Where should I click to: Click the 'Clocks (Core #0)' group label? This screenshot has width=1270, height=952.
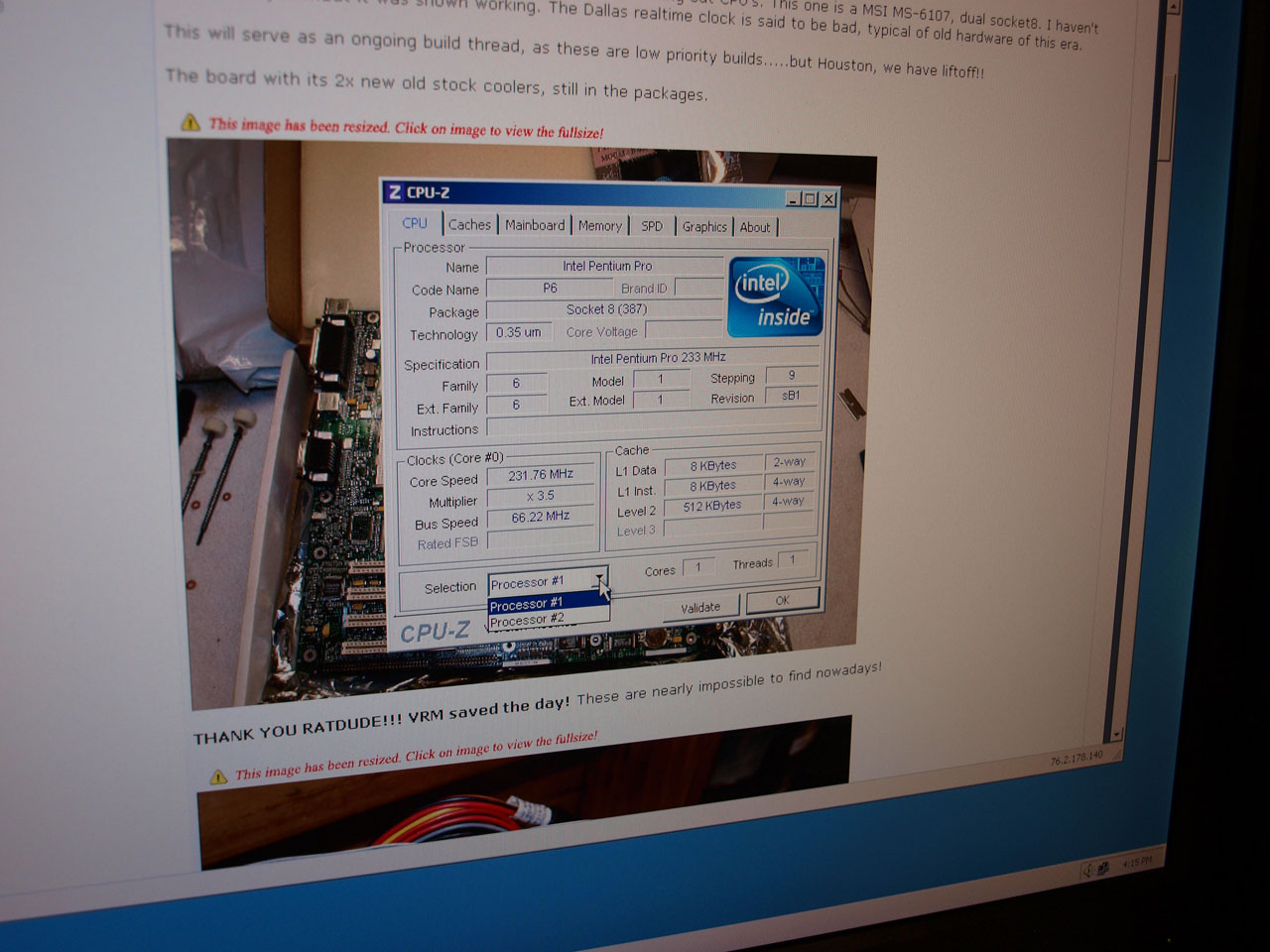(x=454, y=458)
